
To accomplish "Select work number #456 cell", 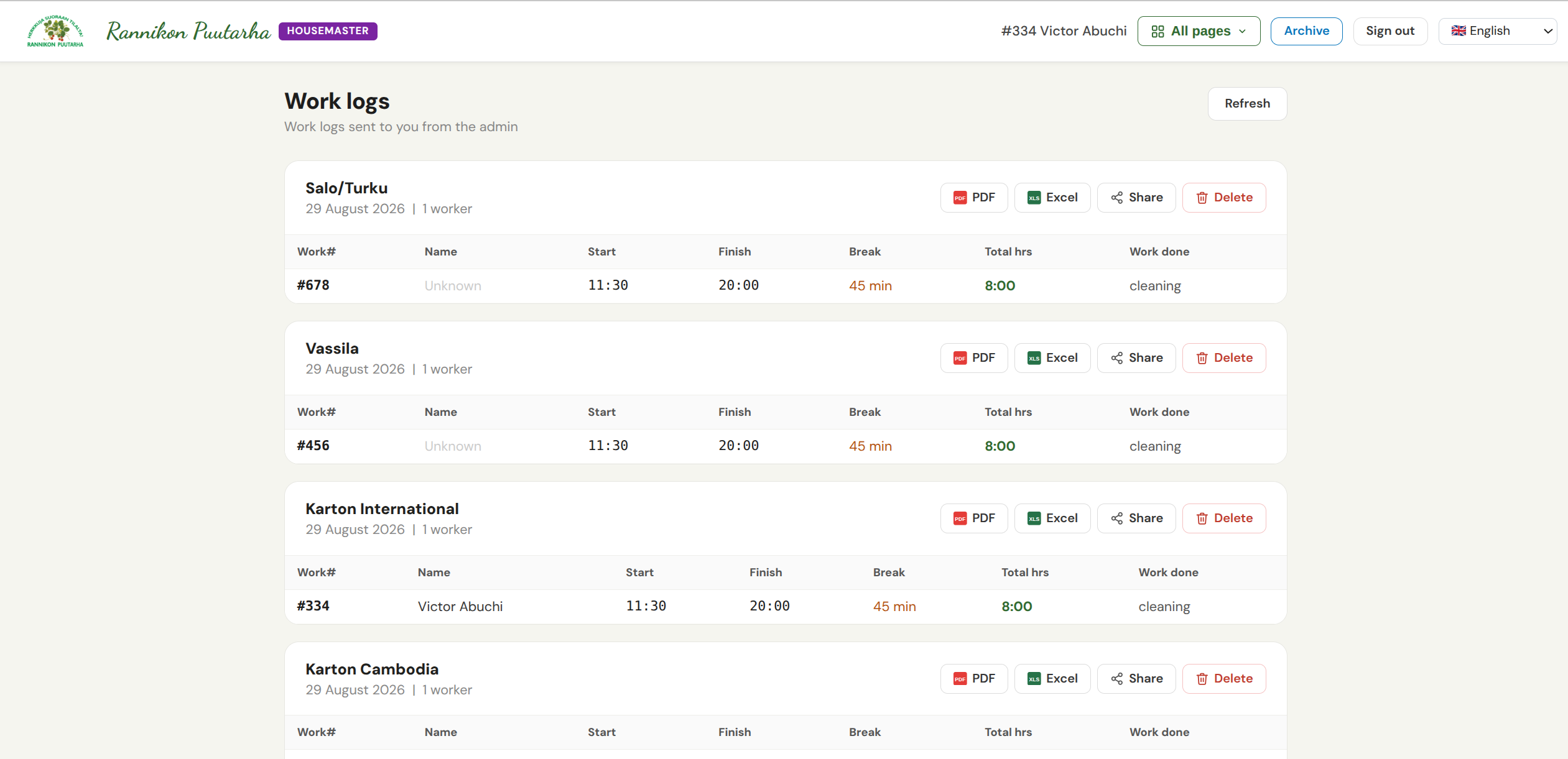I will [x=313, y=446].
